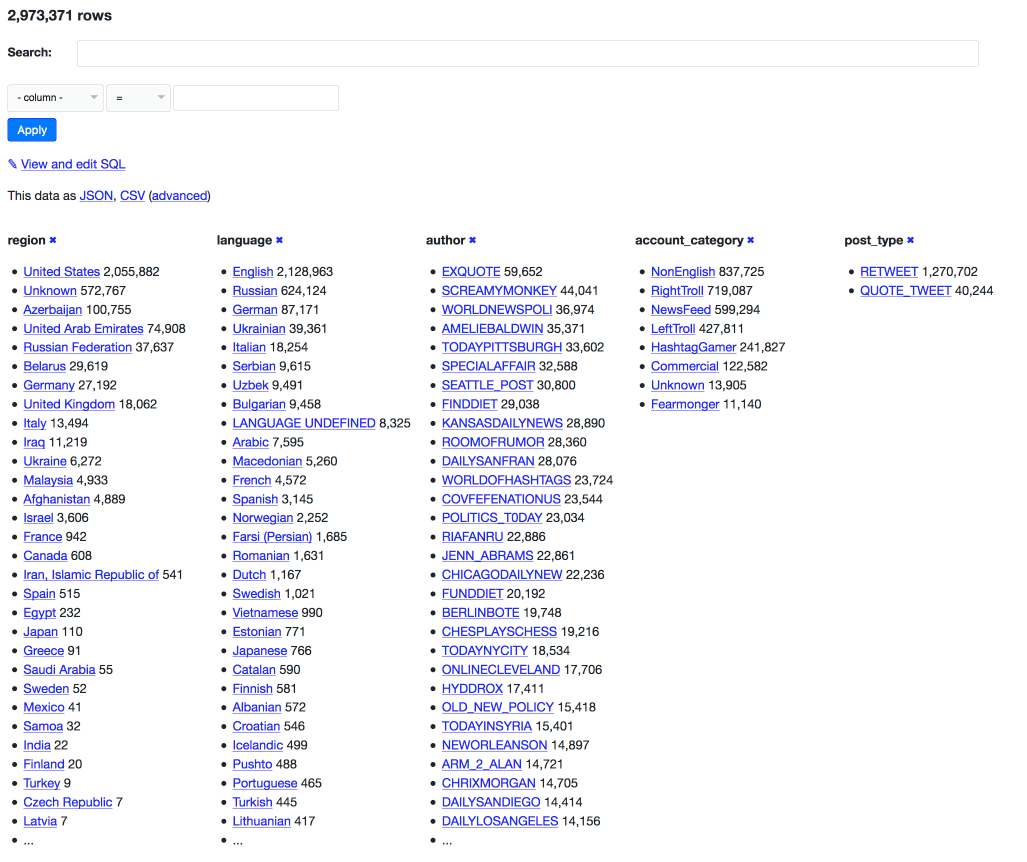Filter author by AMELIEBALDWIN

[493, 329]
